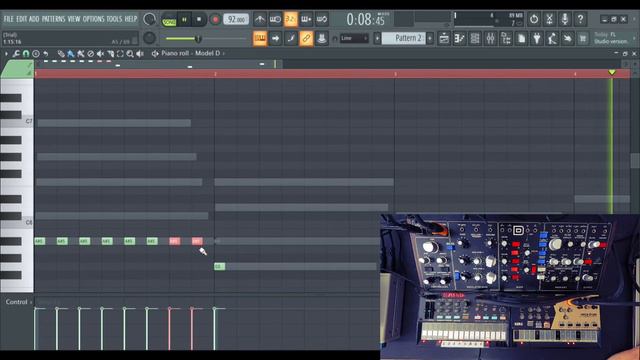The width and height of the screenshot is (640, 360).
Task: Toggle the note grouping curve icon
Action: click(x=291, y=38)
